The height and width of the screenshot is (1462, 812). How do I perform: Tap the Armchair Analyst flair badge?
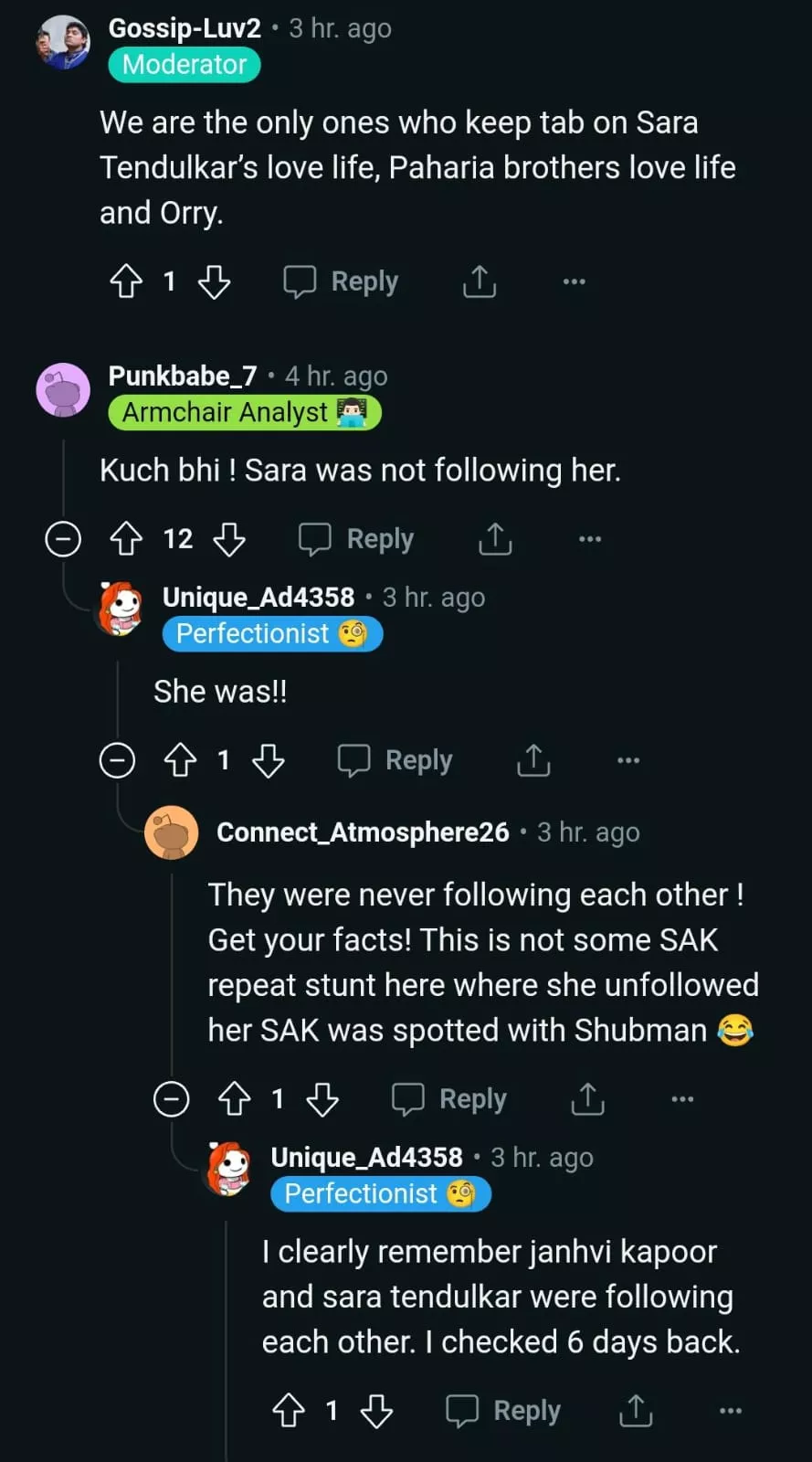(x=244, y=413)
